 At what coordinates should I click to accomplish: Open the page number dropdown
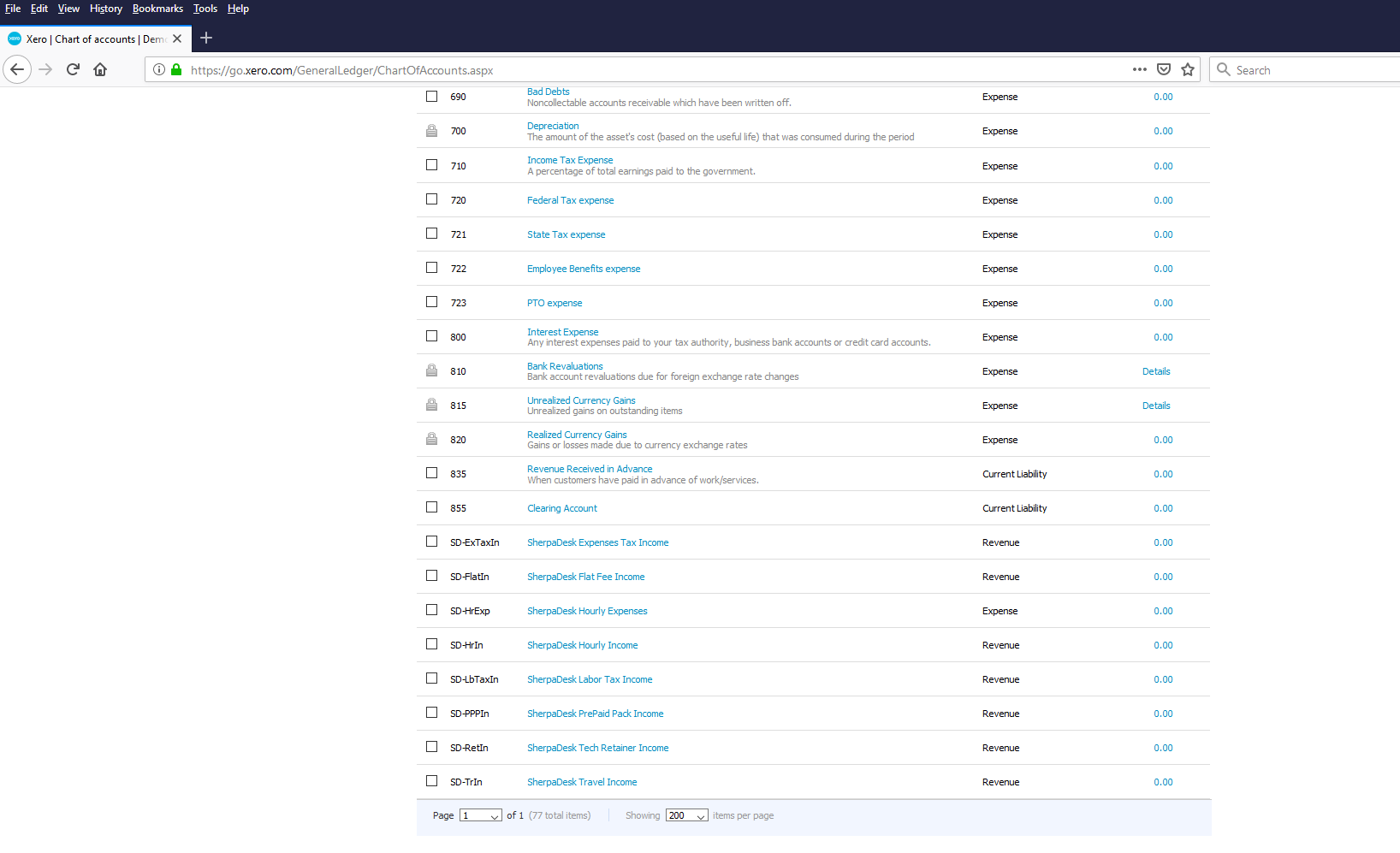(480, 815)
